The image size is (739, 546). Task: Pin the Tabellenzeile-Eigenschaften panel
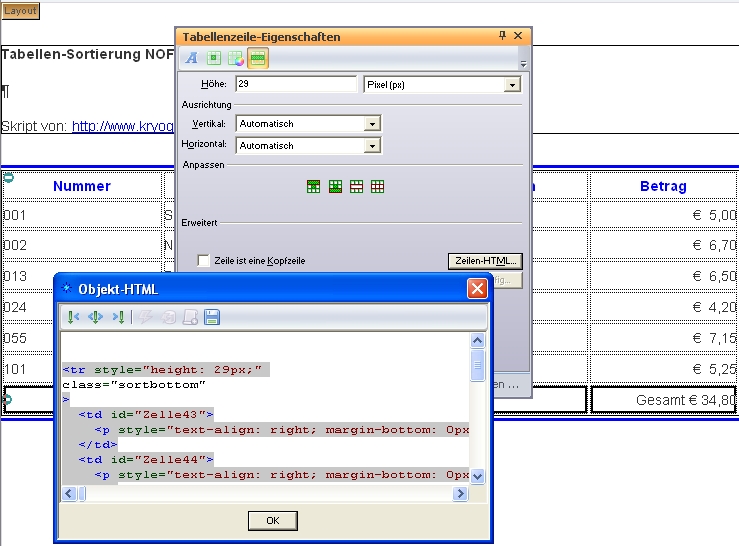[x=502, y=36]
